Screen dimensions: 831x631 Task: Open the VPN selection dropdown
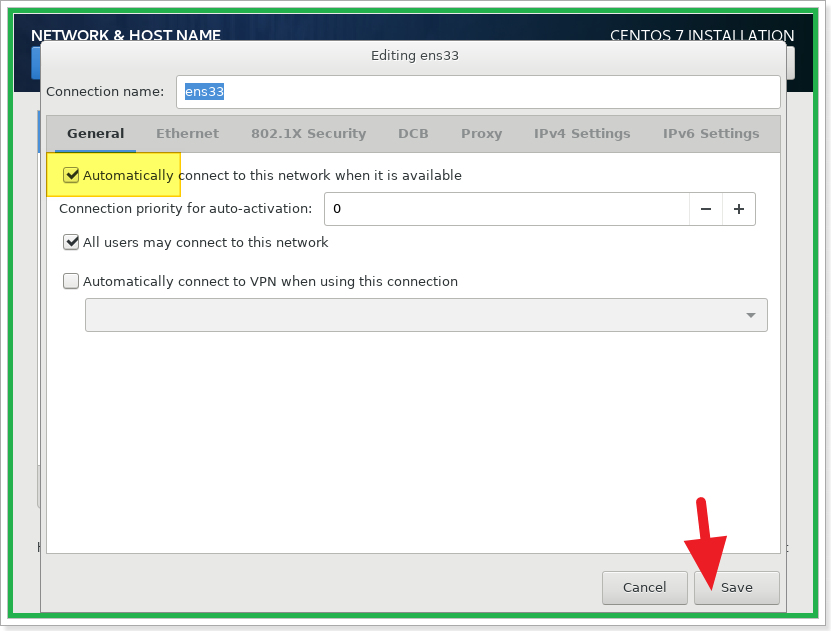click(x=426, y=315)
